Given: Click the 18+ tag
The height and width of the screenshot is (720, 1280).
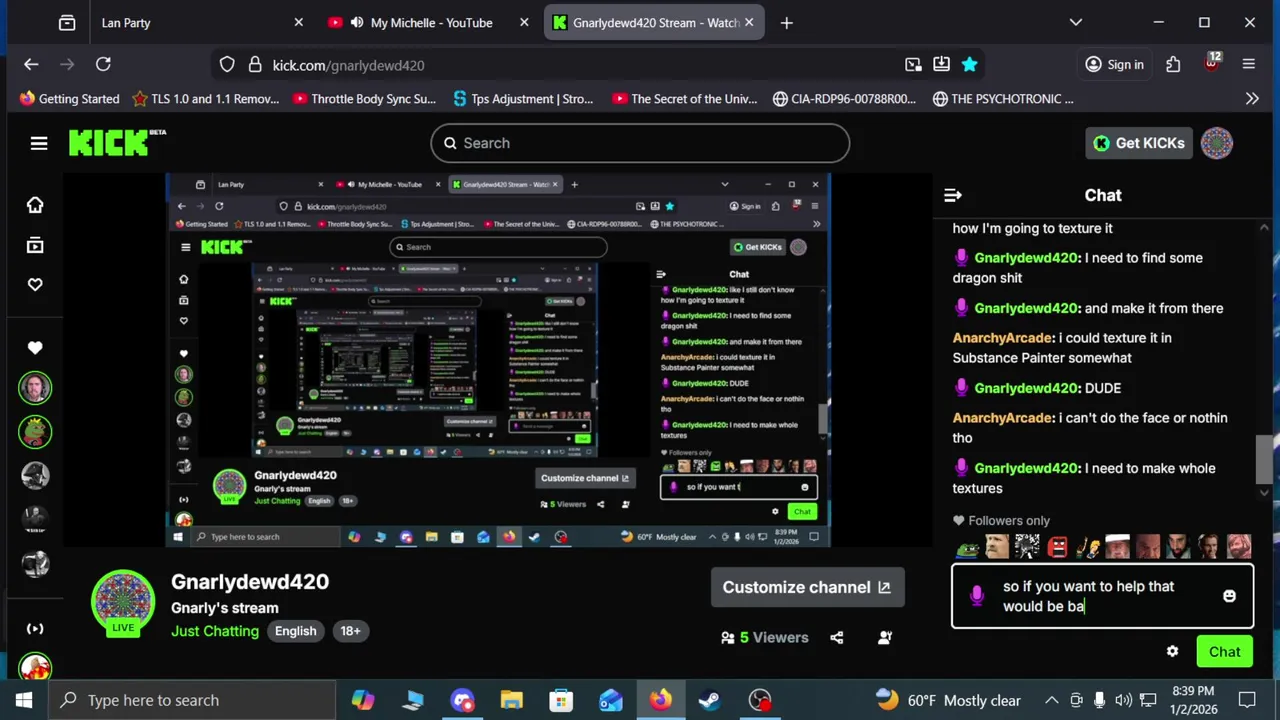Looking at the screenshot, I should [350, 631].
